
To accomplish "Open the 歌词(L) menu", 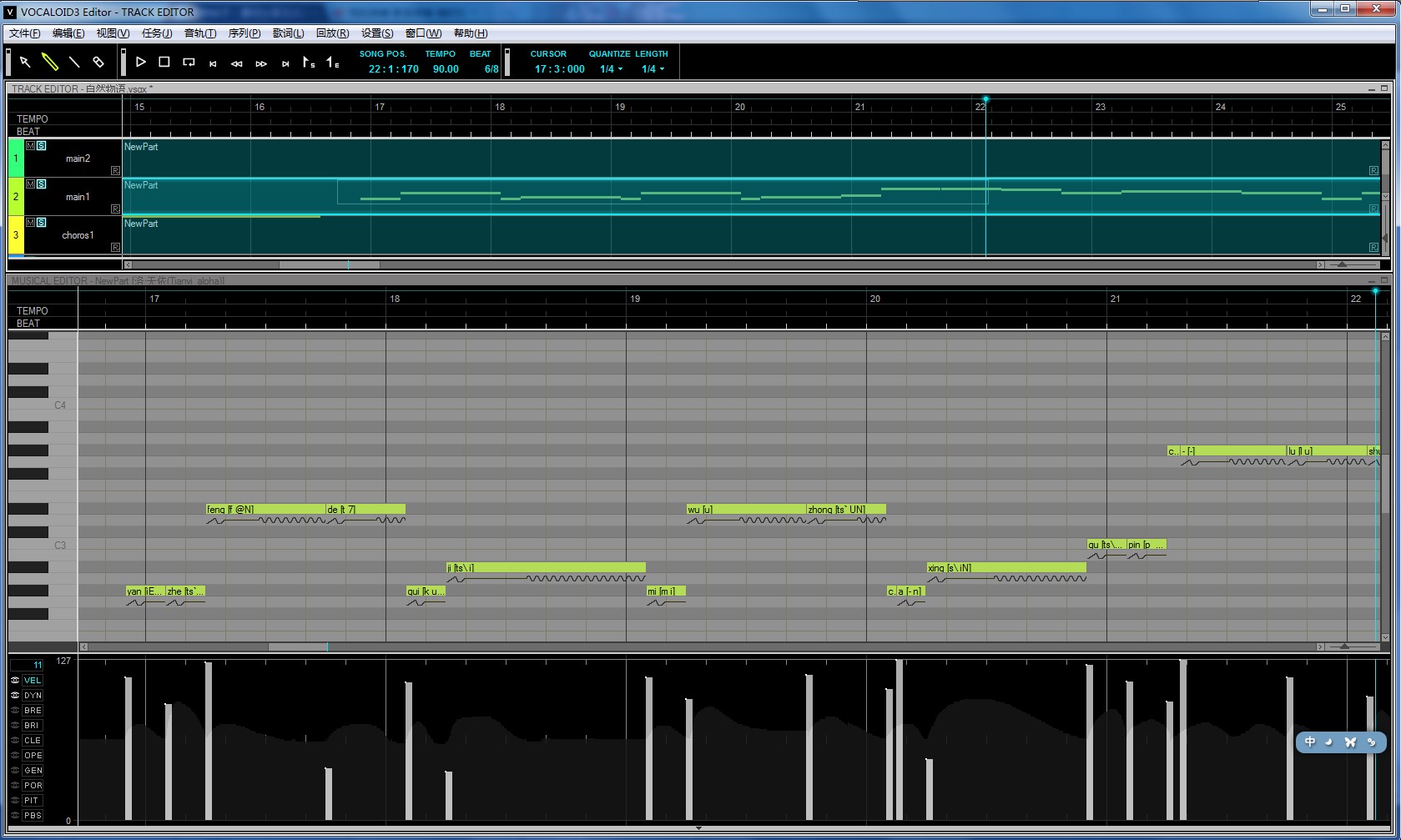I will pyautogui.click(x=289, y=33).
